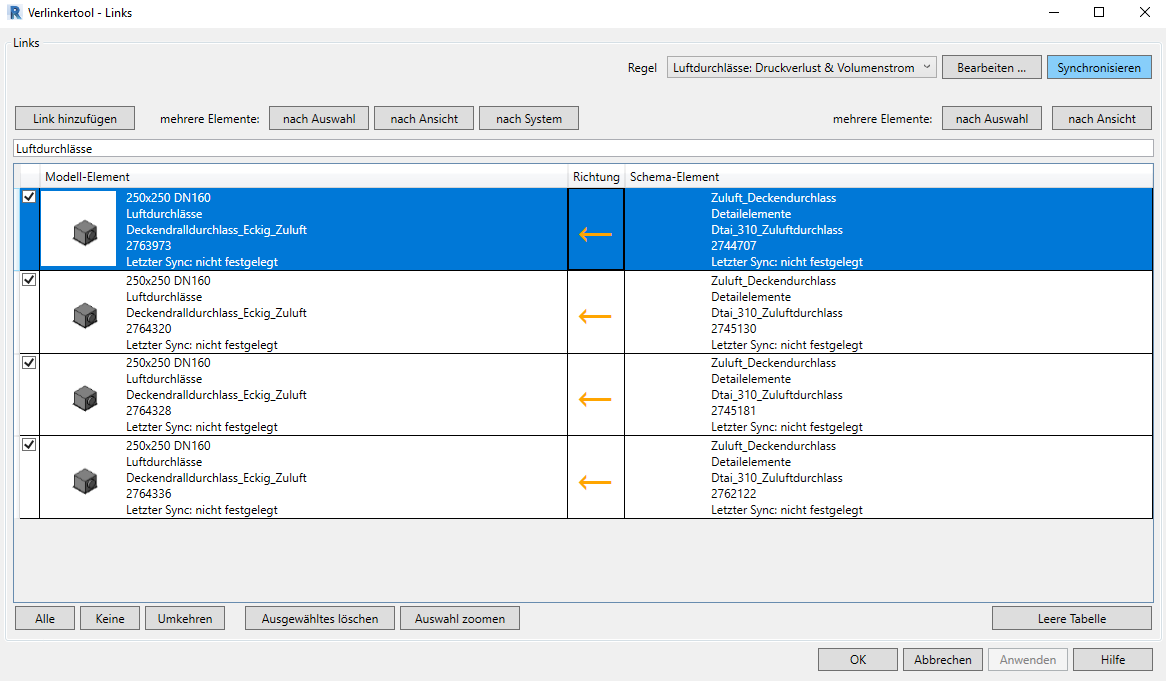Viewport: 1166px width, 681px height.
Task: Click the direction arrow for element 2764320
Action: [595, 317]
